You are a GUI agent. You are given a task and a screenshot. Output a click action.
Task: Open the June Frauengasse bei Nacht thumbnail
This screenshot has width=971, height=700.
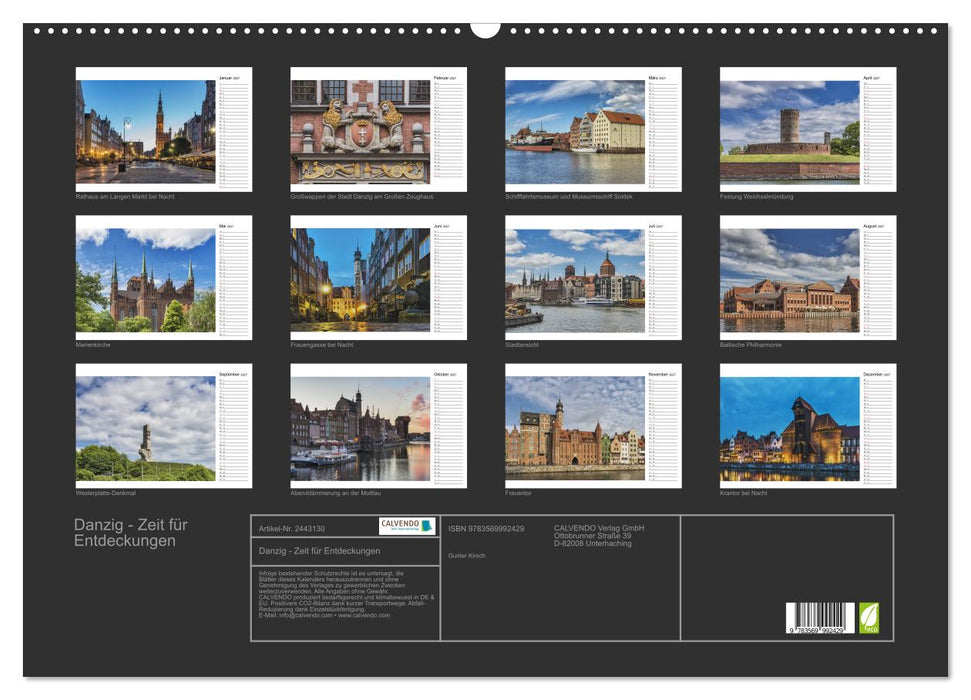click(x=378, y=278)
